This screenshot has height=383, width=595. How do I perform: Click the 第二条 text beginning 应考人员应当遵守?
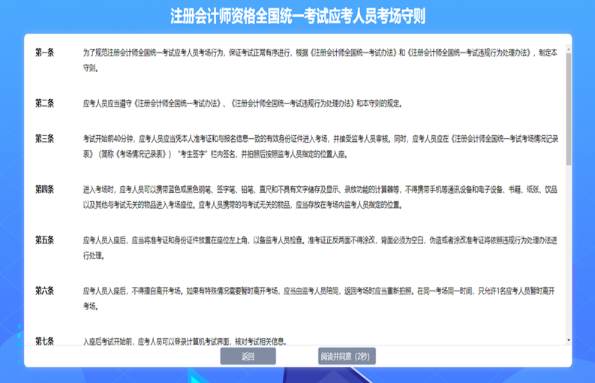243,103
